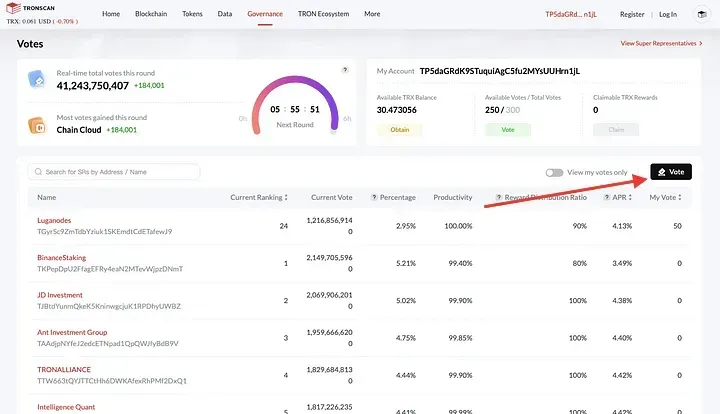Open the Blockchain menu
Screen dimensions: 720x414
coord(151,14)
